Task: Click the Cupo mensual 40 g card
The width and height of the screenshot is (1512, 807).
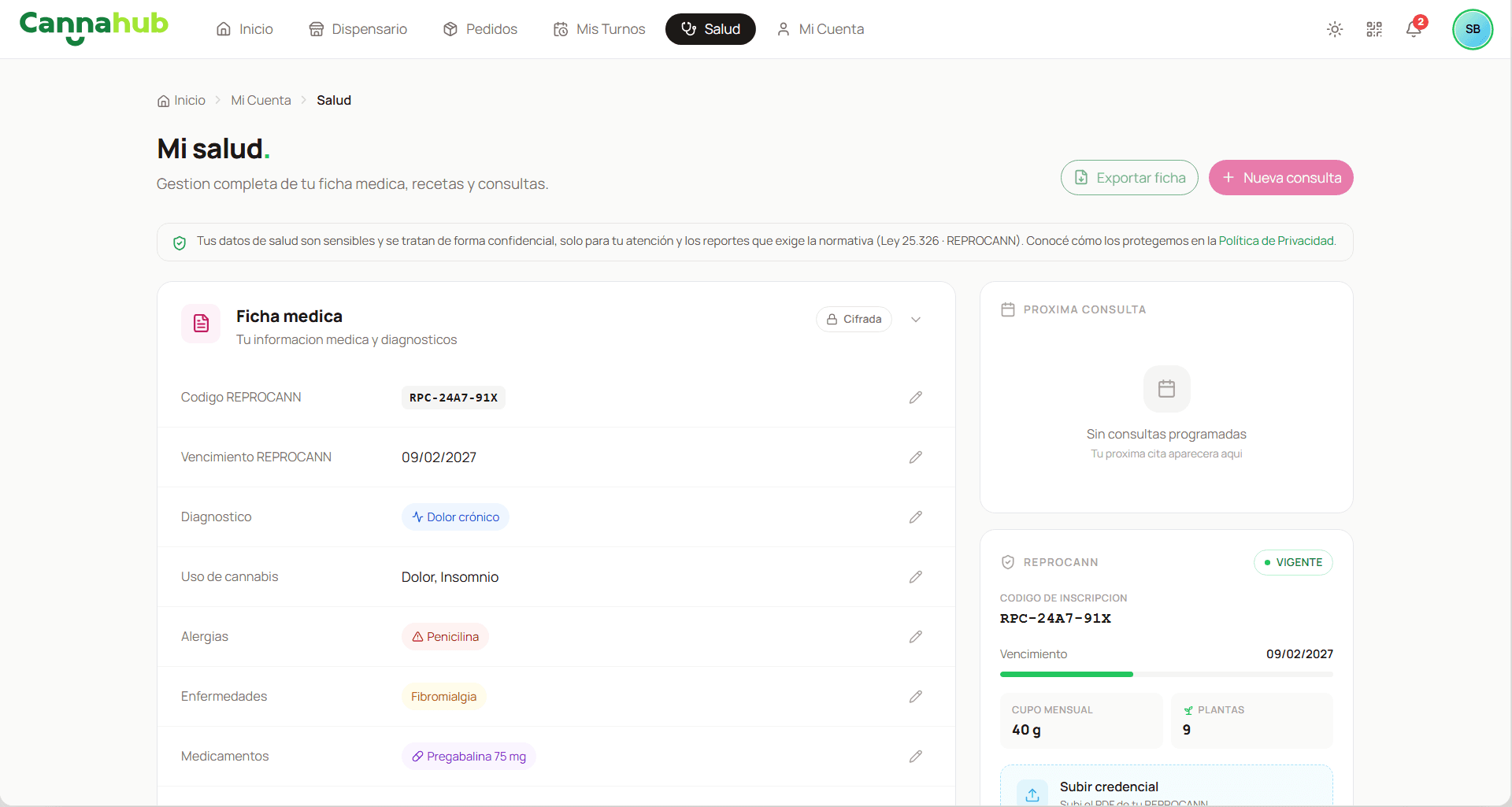Action: click(1081, 720)
